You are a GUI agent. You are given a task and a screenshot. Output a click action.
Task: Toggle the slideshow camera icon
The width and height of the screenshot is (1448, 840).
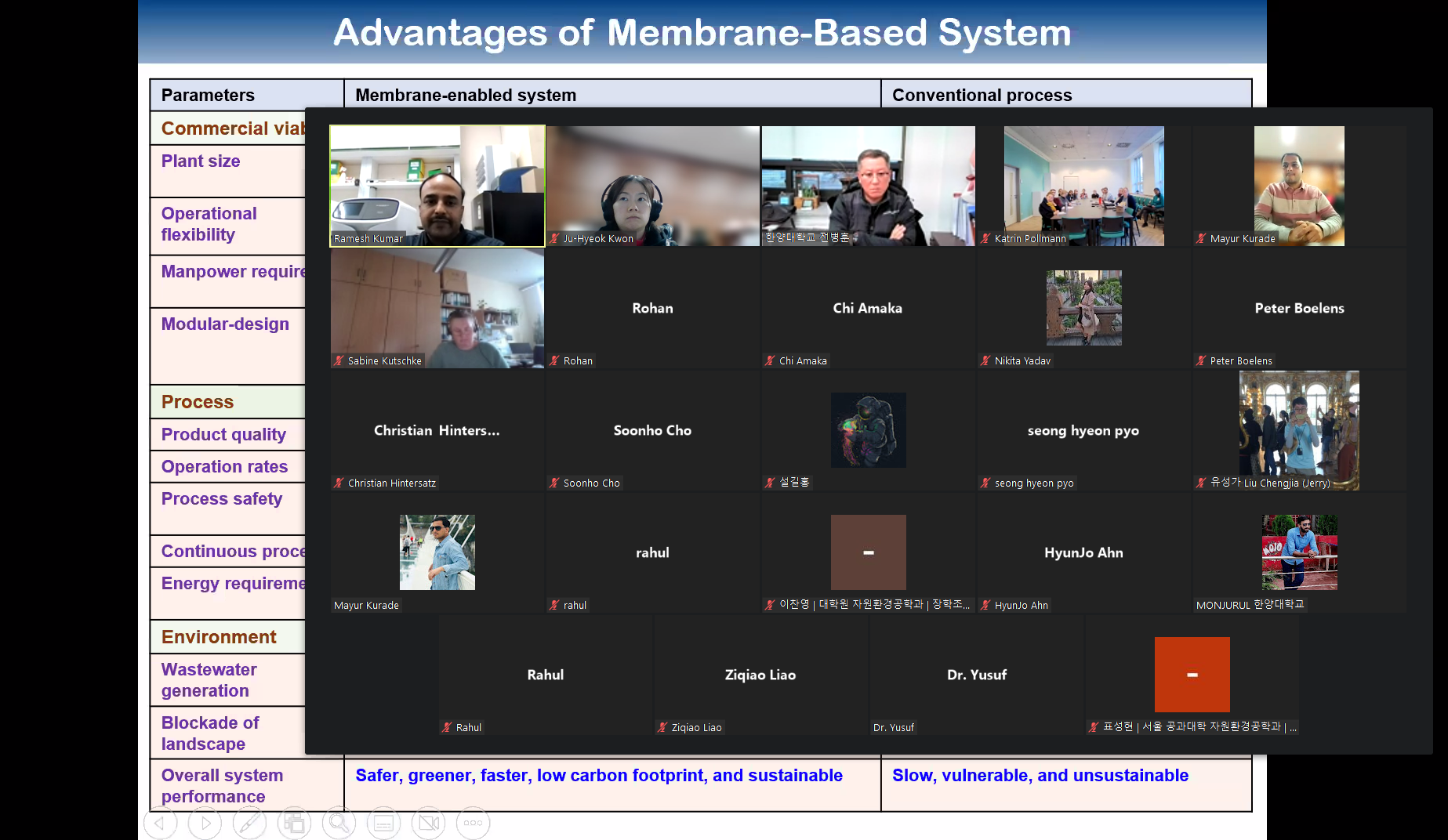[428, 823]
